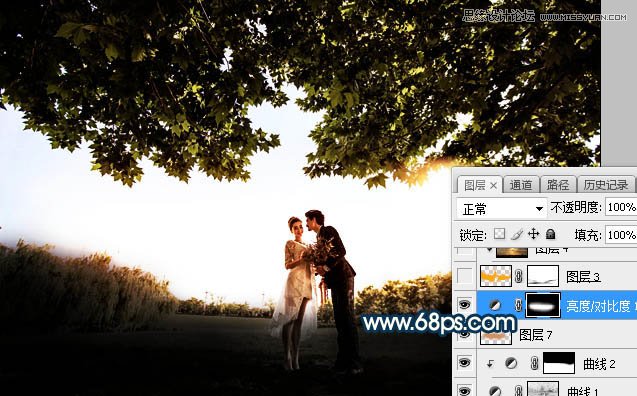Select 亮度/对比度 layer mask thumbnail
637x396 pixels.
click(x=543, y=305)
